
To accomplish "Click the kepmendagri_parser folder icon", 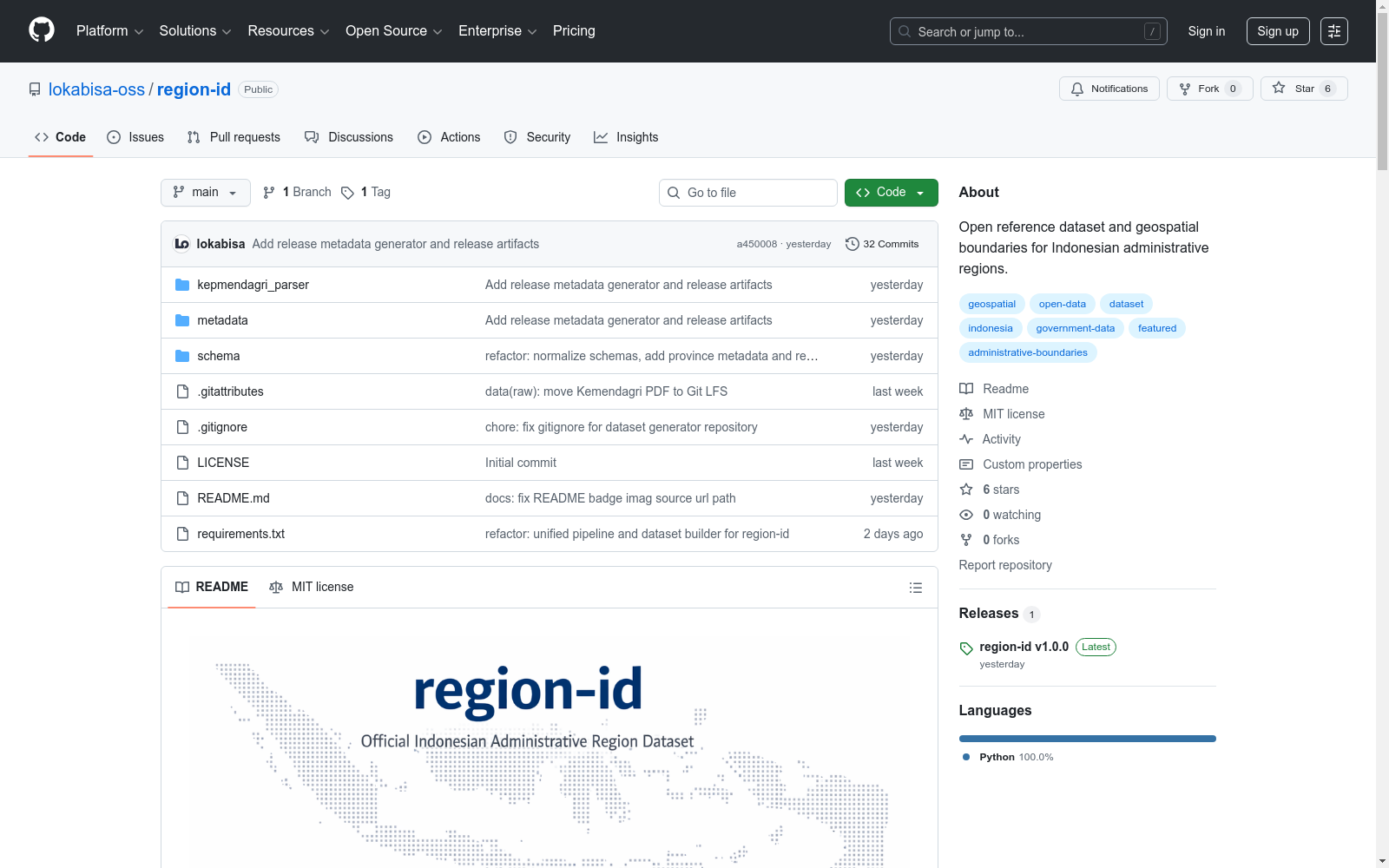I will [182, 285].
